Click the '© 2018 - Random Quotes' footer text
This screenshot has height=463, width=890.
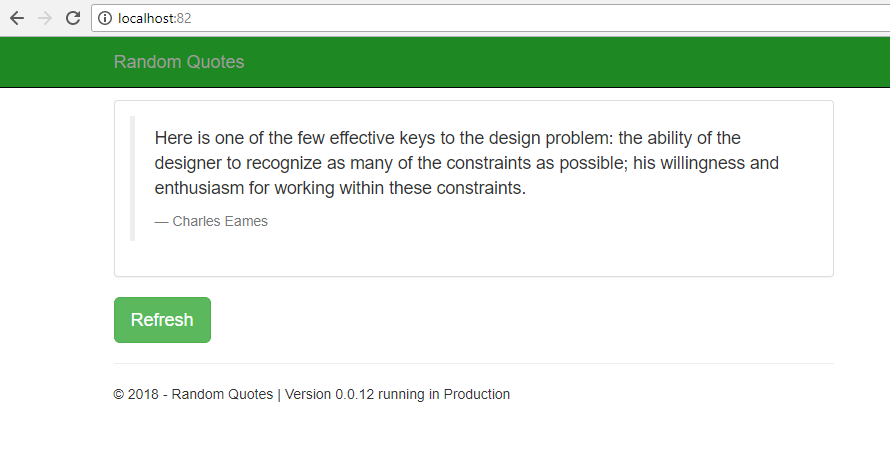tap(193, 394)
